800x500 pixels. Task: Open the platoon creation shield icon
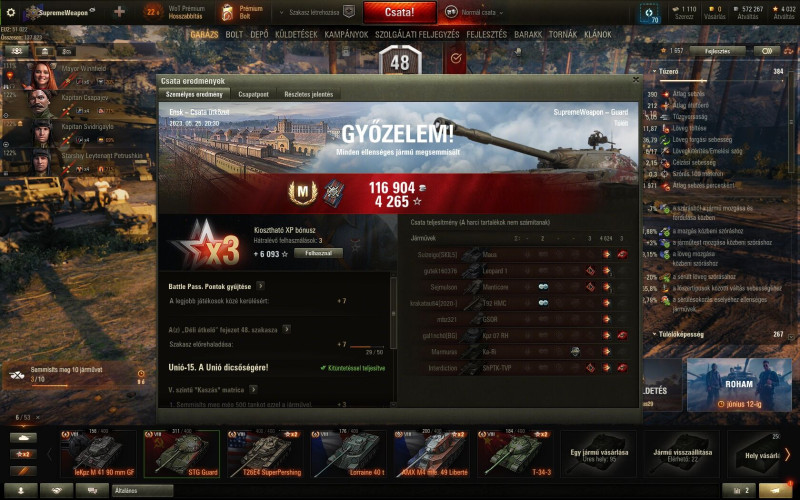click(x=349, y=12)
